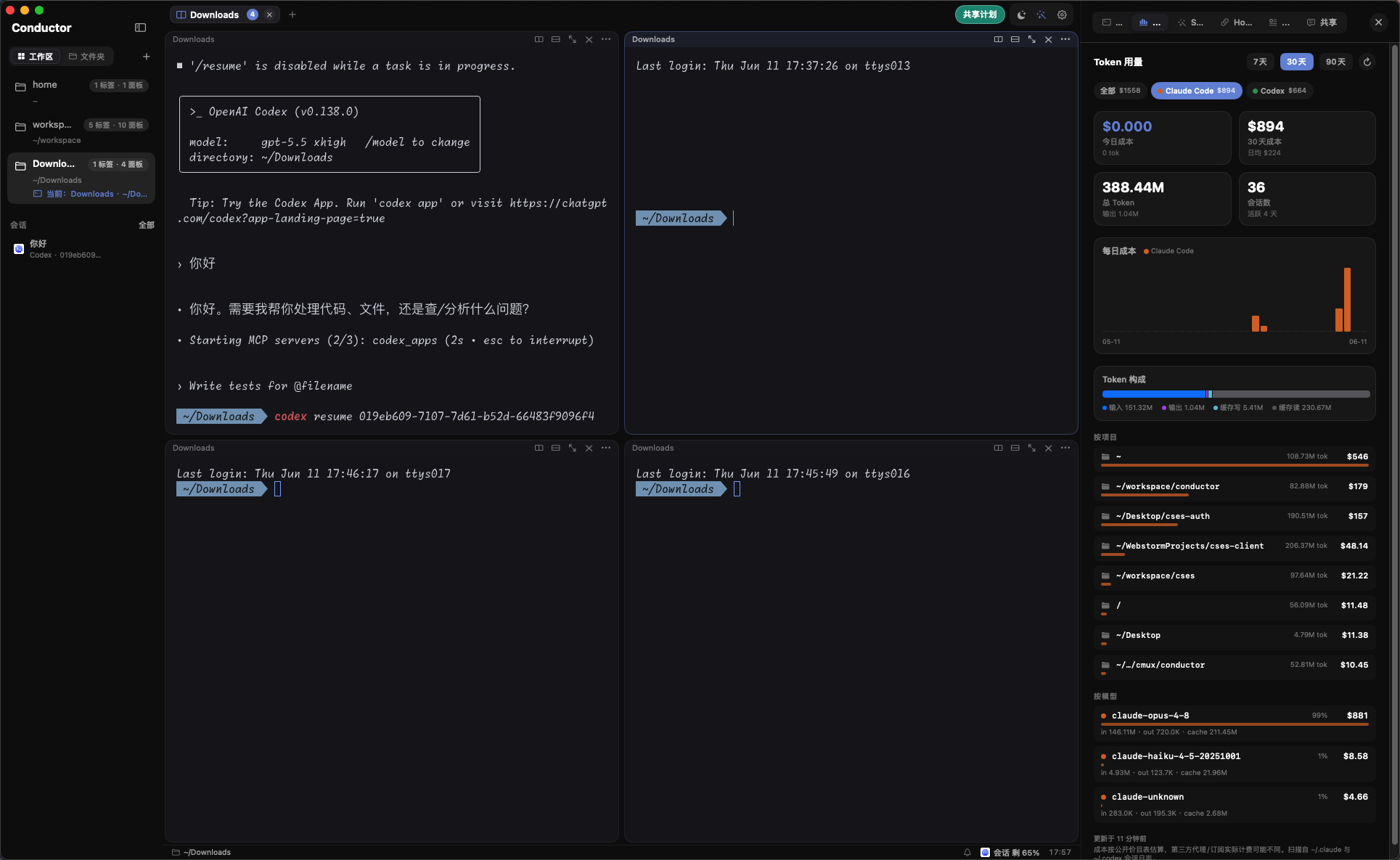Open settings via the gear icon
Image resolution: width=1400 pixels, height=860 pixels.
coord(1062,15)
